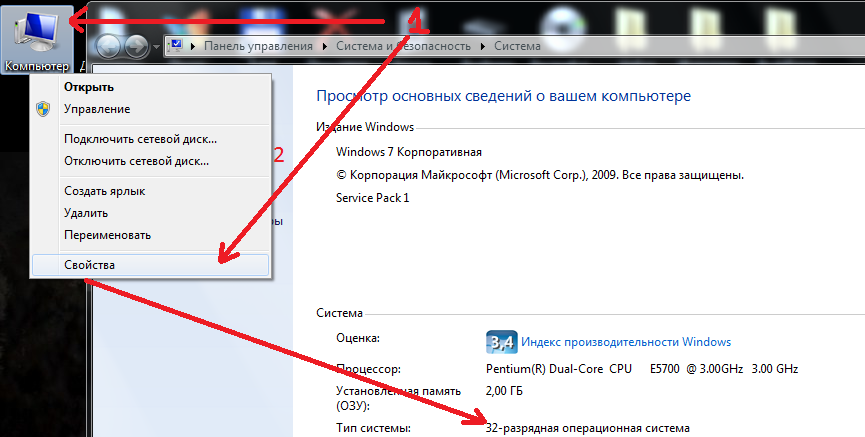Click the Microsoft Corp. copyright line
Image resolution: width=865 pixels, height=437 pixels.
pos(540,175)
